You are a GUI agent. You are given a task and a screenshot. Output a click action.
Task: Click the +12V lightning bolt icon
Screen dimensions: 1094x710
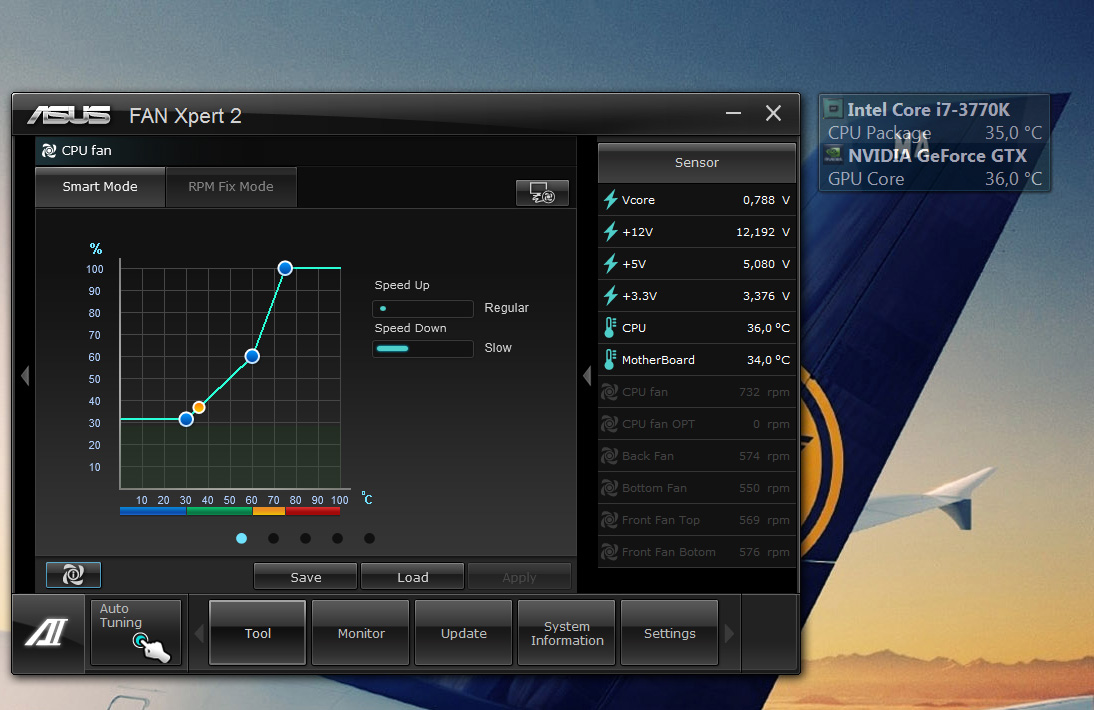click(610, 232)
